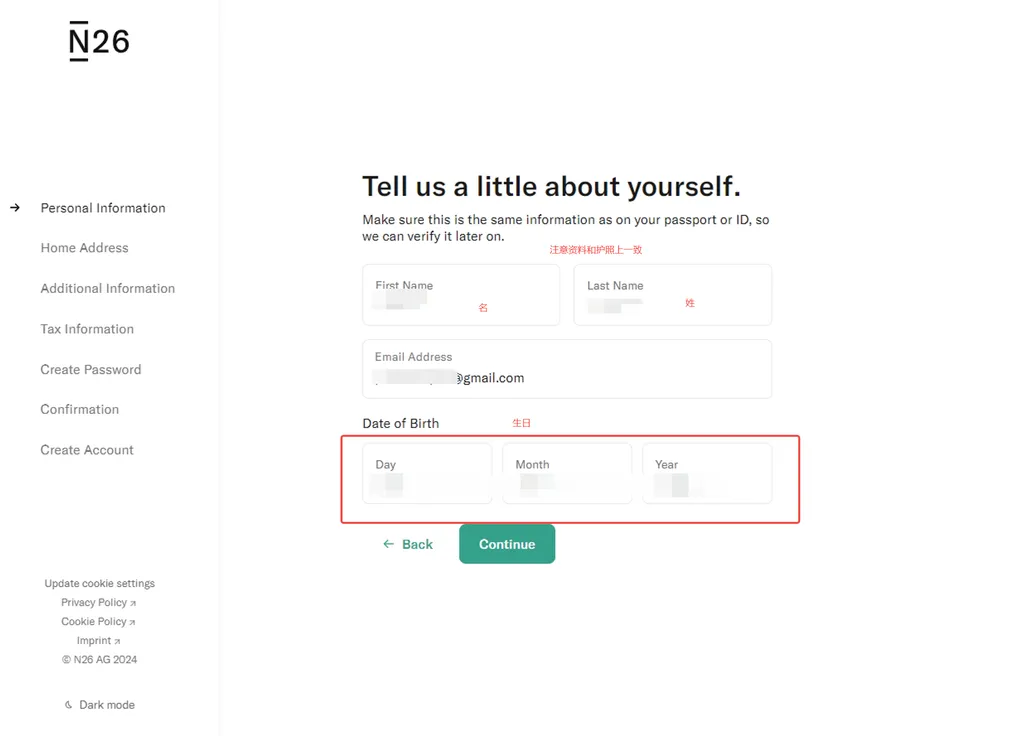Screen dimensions: 1024x736
Task: Click into the Email Address field
Action: point(567,369)
